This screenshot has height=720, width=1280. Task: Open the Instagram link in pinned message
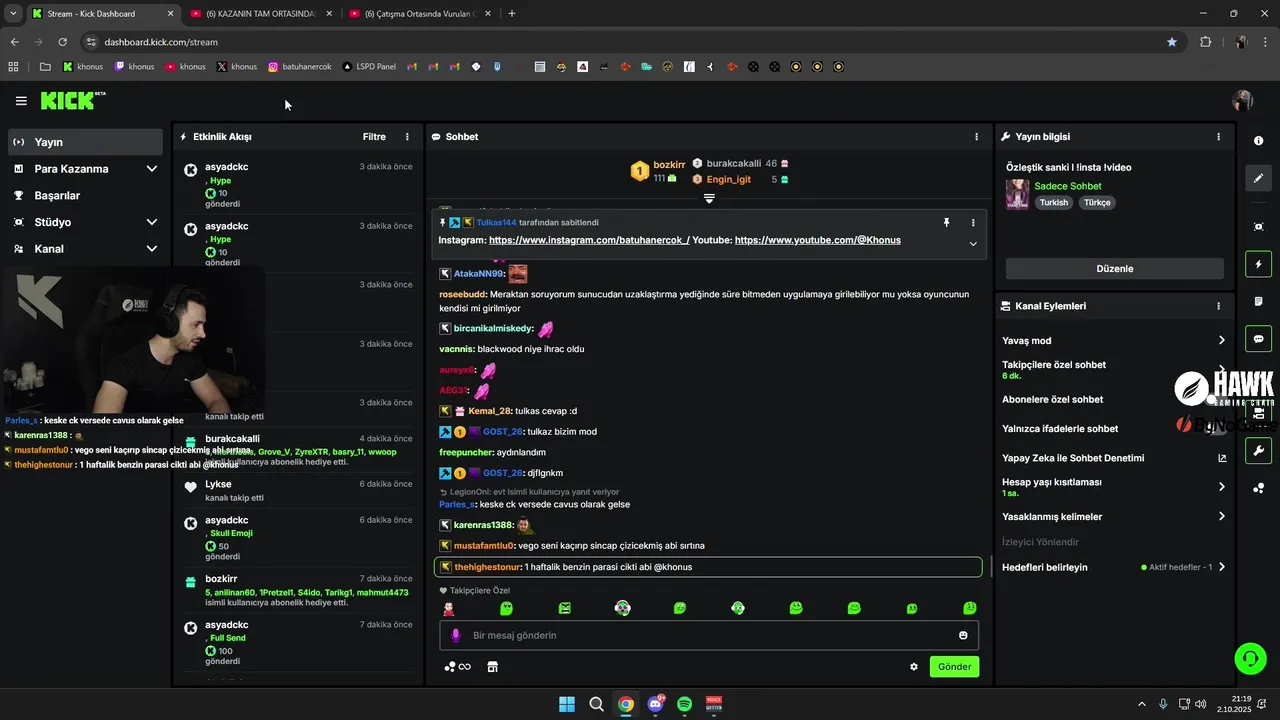pos(589,240)
